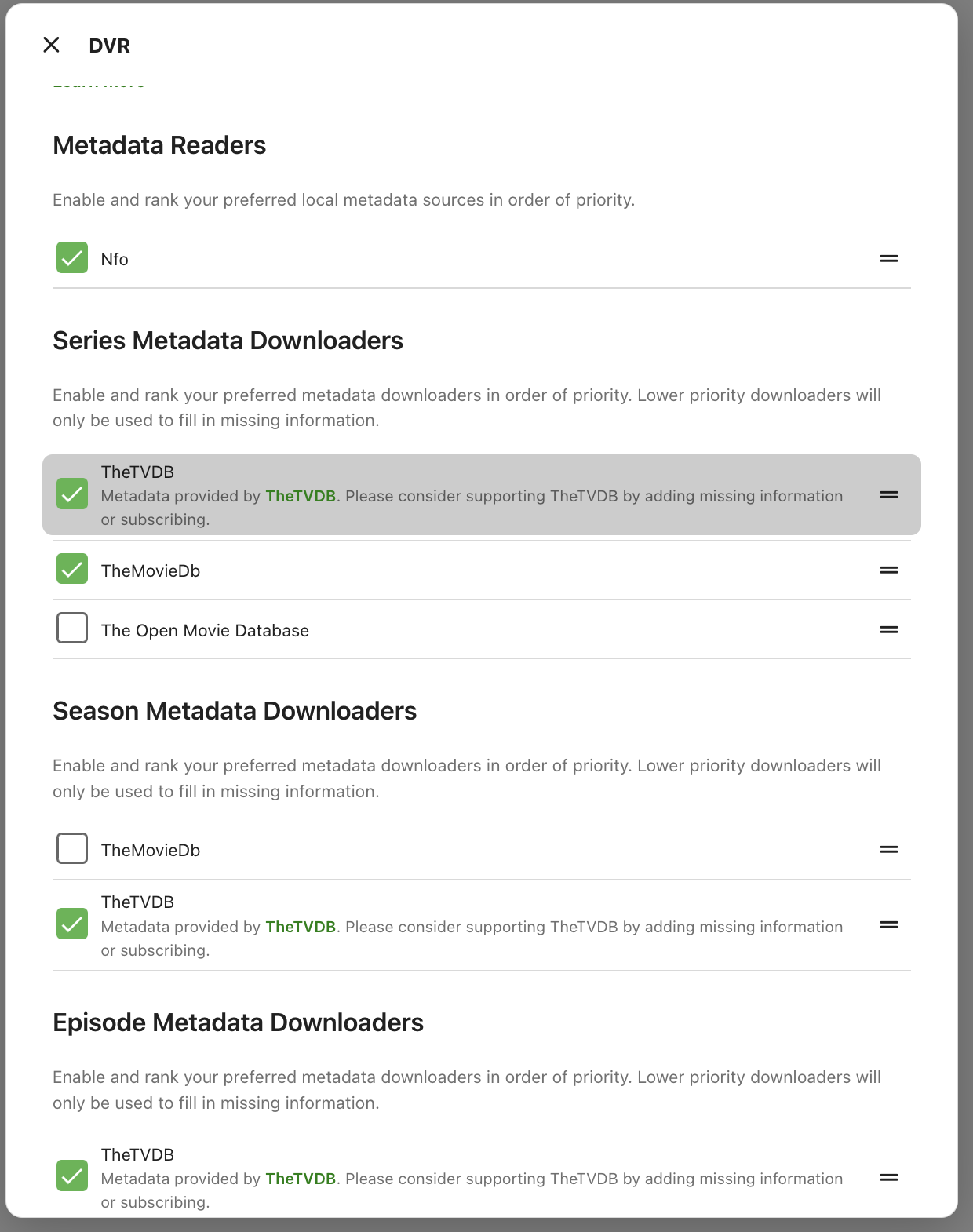
Task: Enable The Open Movie Database checkbox
Action: [x=72, y=629]
